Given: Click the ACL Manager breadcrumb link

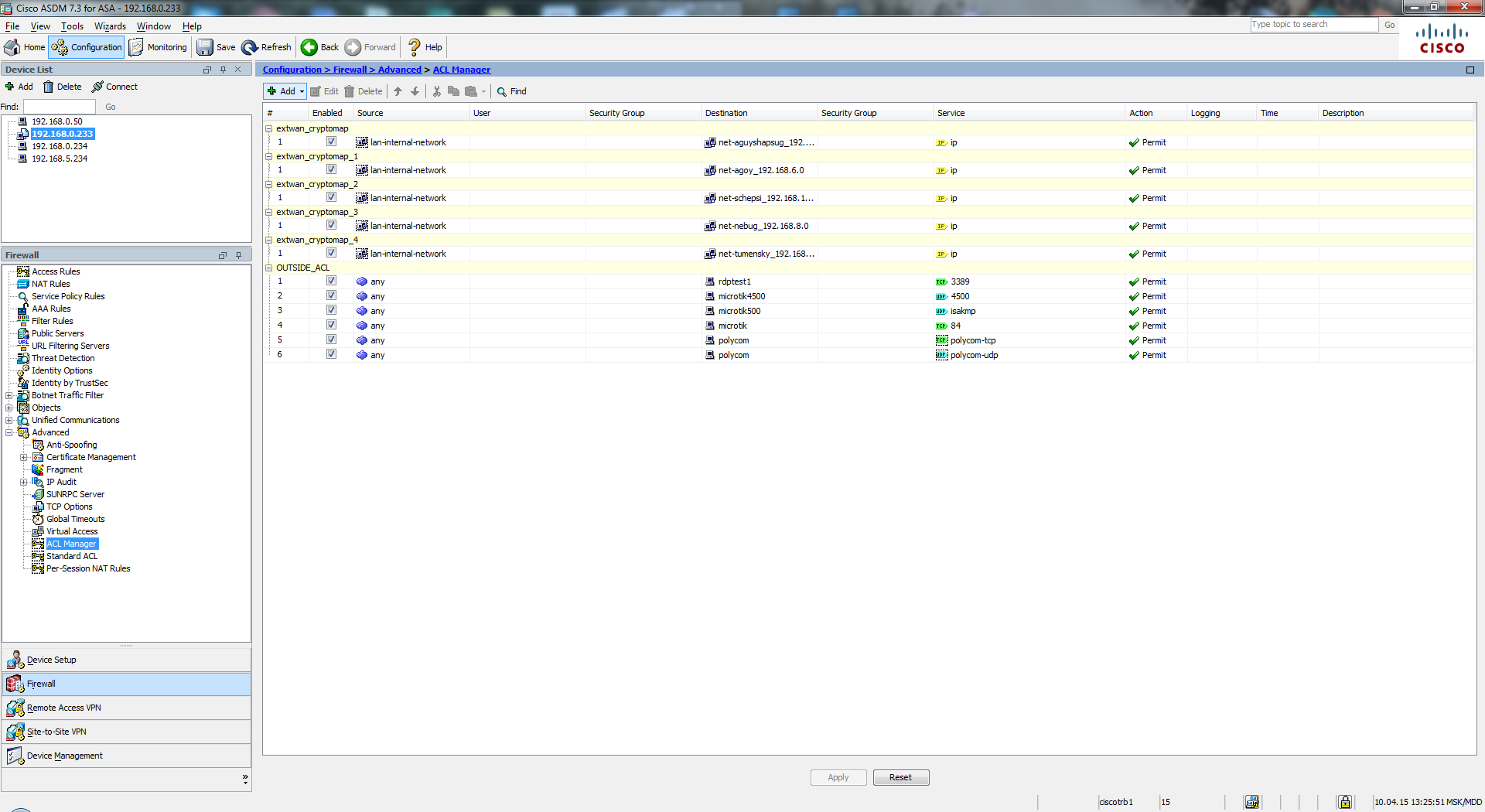Looking at the screenshot, I should (461, 70).
